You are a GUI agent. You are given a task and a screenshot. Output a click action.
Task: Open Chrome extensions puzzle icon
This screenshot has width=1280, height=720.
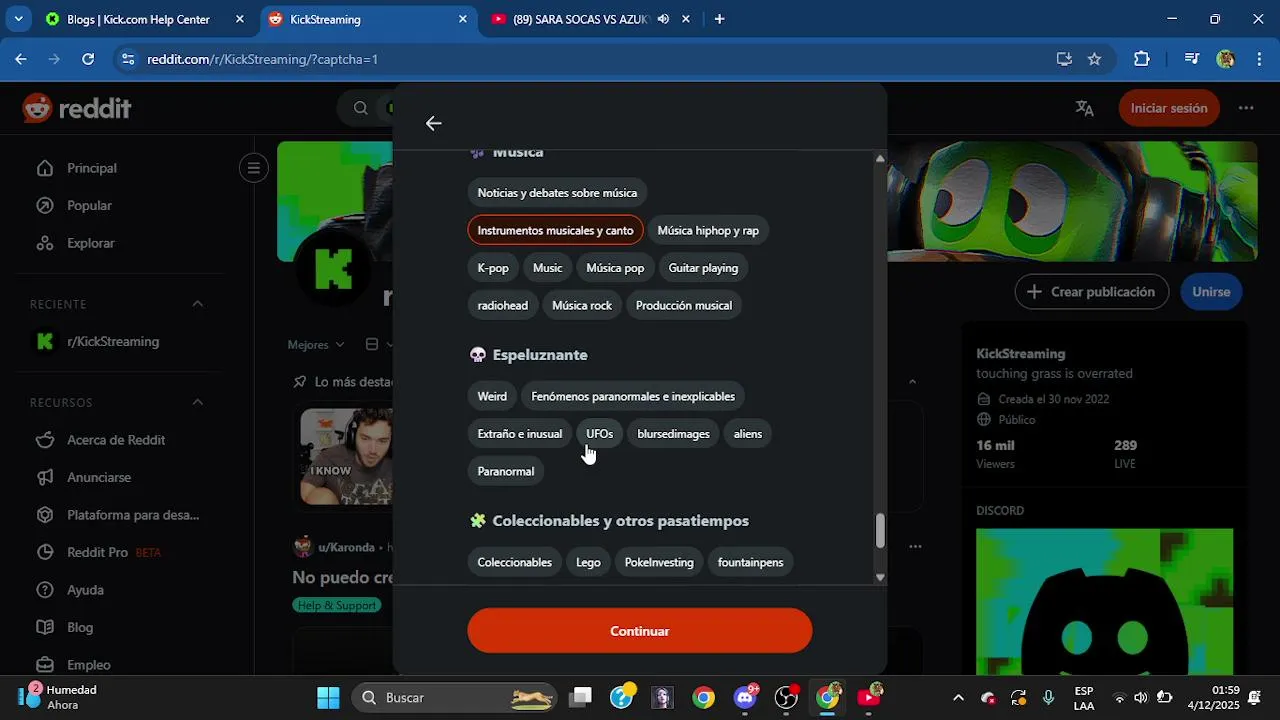(x=1142, y=59)
